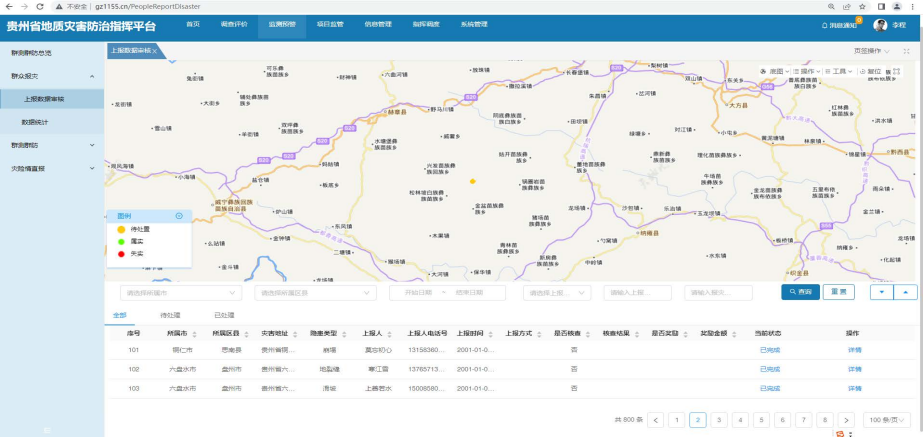Click the 重置 reset button

839,292
